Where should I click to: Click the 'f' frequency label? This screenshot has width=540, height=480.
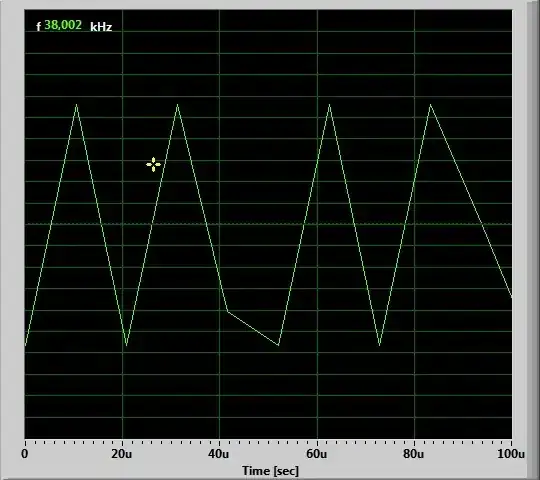(x=39, y=27)
